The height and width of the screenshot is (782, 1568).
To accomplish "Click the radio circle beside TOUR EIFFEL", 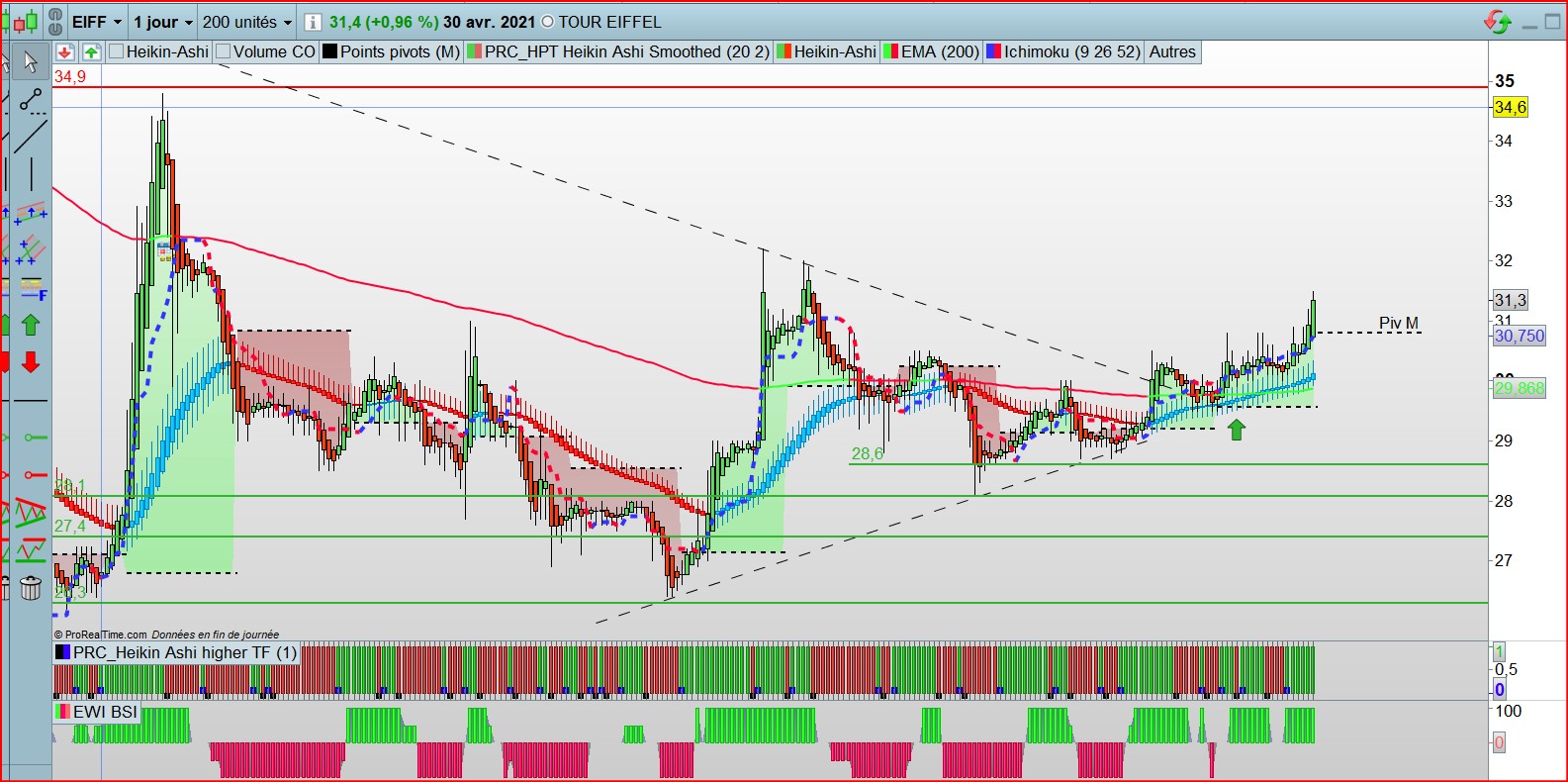I will pos(548,22).
